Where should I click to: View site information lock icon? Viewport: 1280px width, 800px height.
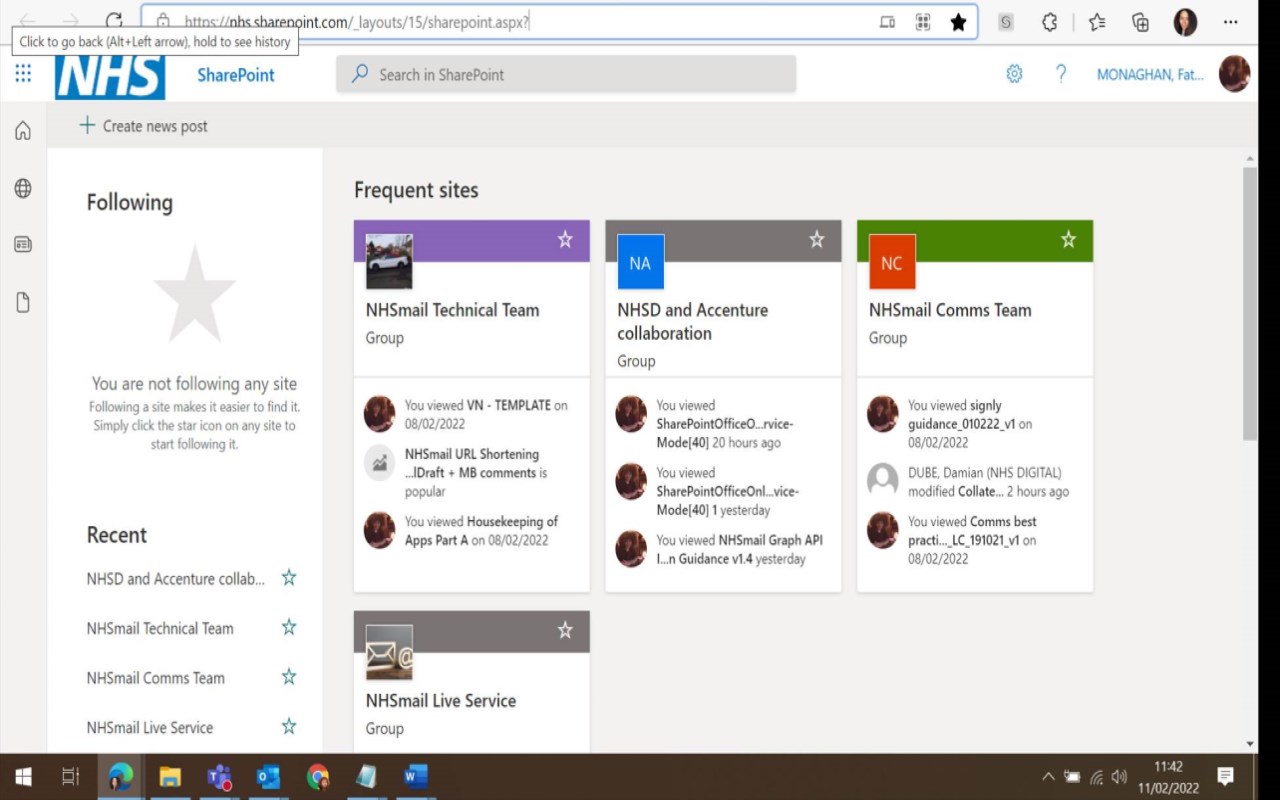click(163, 22)
